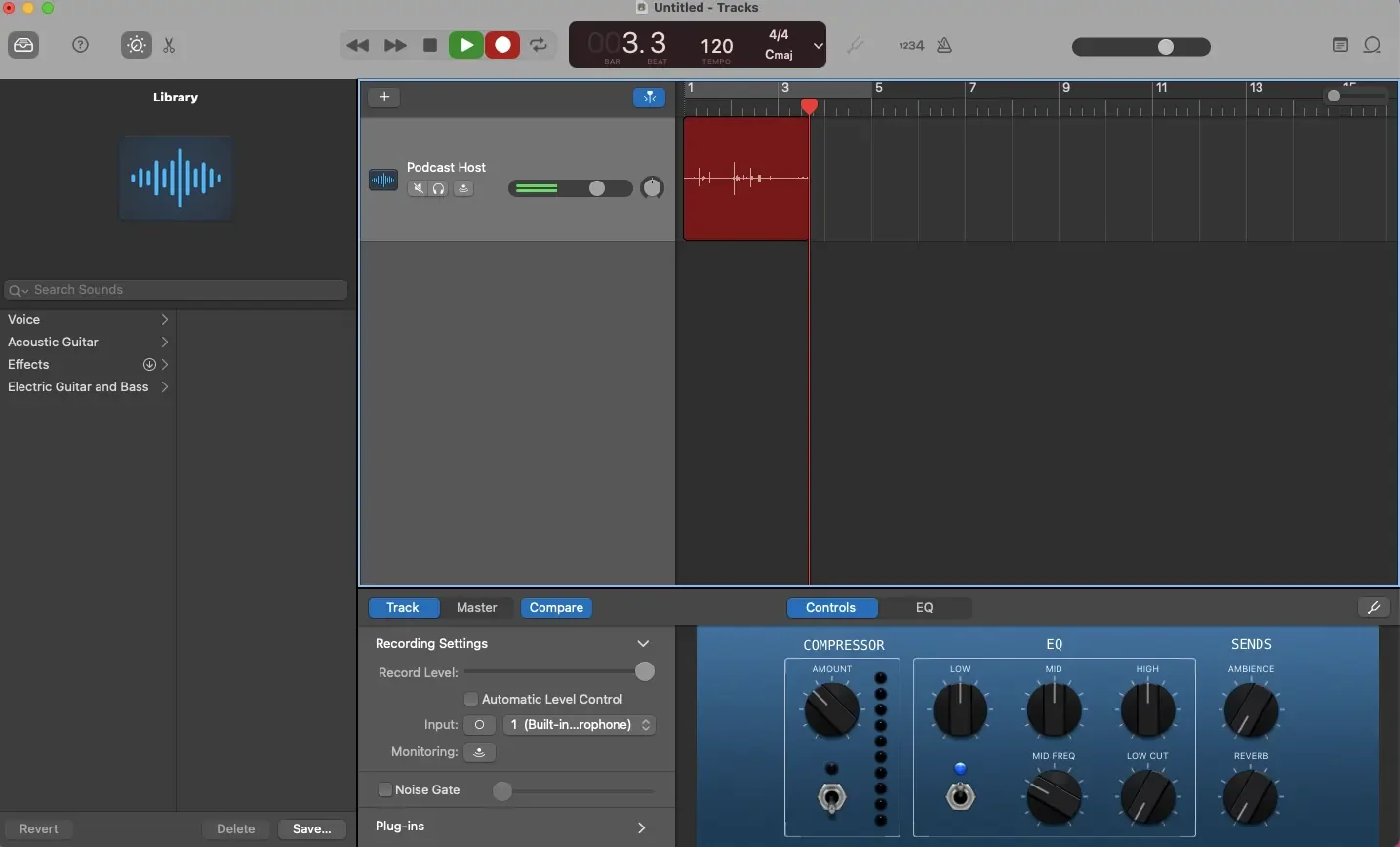Open the Tuner with the fork icon
This screenshot has width=1400, height=847.
coord(856,45)
